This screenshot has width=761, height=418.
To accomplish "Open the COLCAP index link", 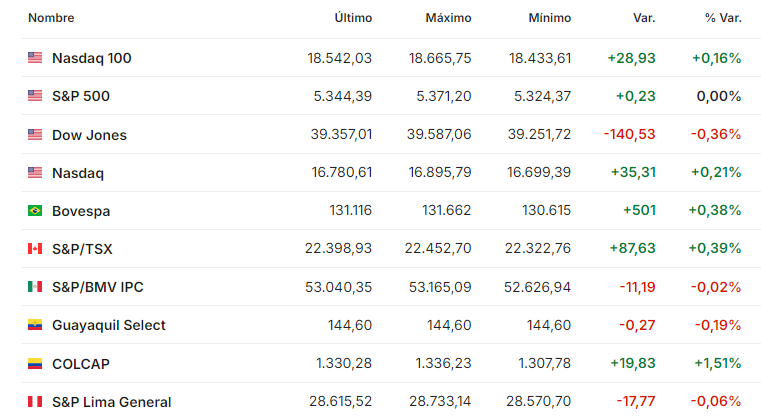I will point(81,364).
